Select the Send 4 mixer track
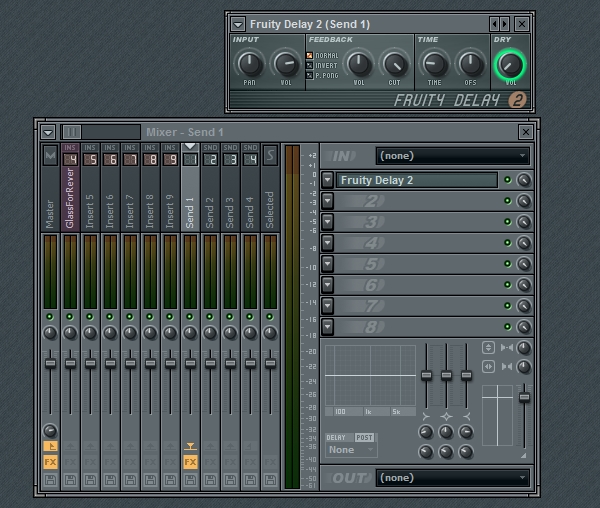Screen dimensions: 600x508 tap(250, 188)
